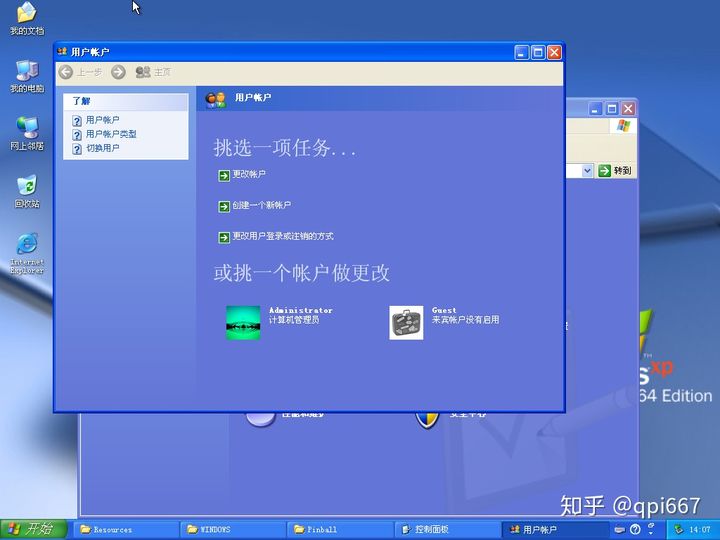Select the 我的电脑 desktop icon
Image resolution: width=720 pixels, height=540 pixels.
[27, 76]
